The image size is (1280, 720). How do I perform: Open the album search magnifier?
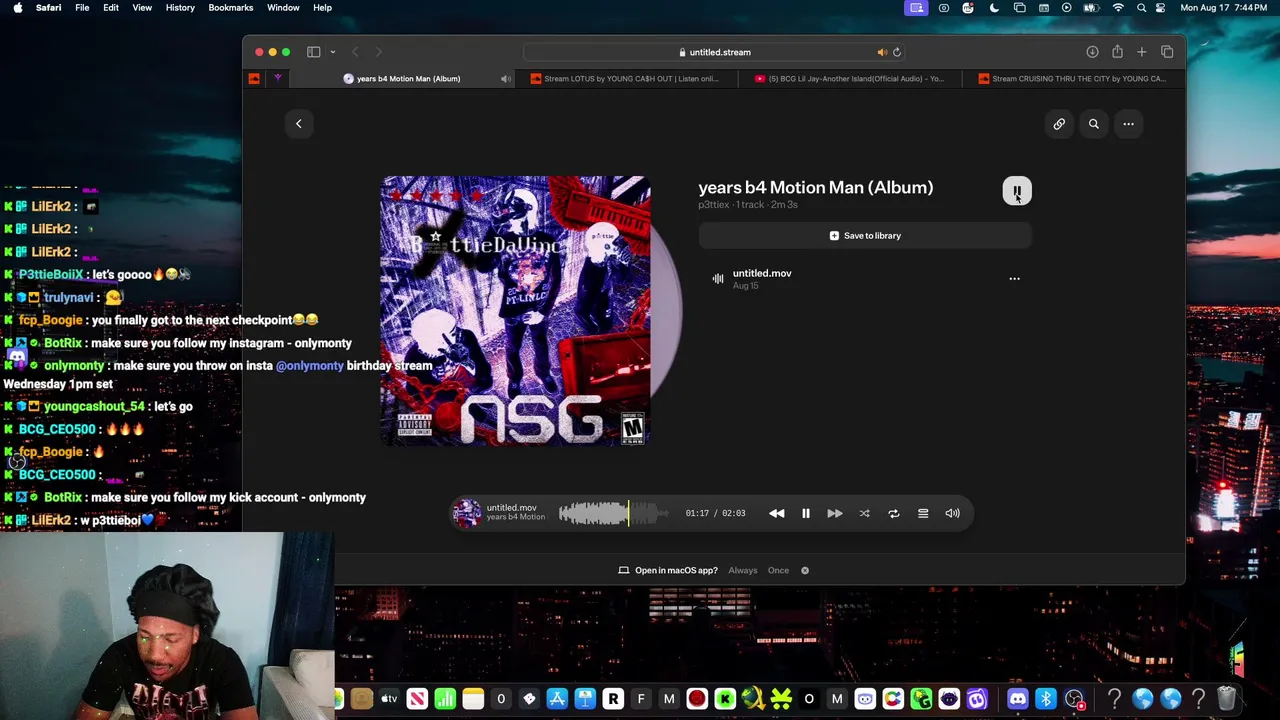pyautogui.click(x=1094, y=124)
